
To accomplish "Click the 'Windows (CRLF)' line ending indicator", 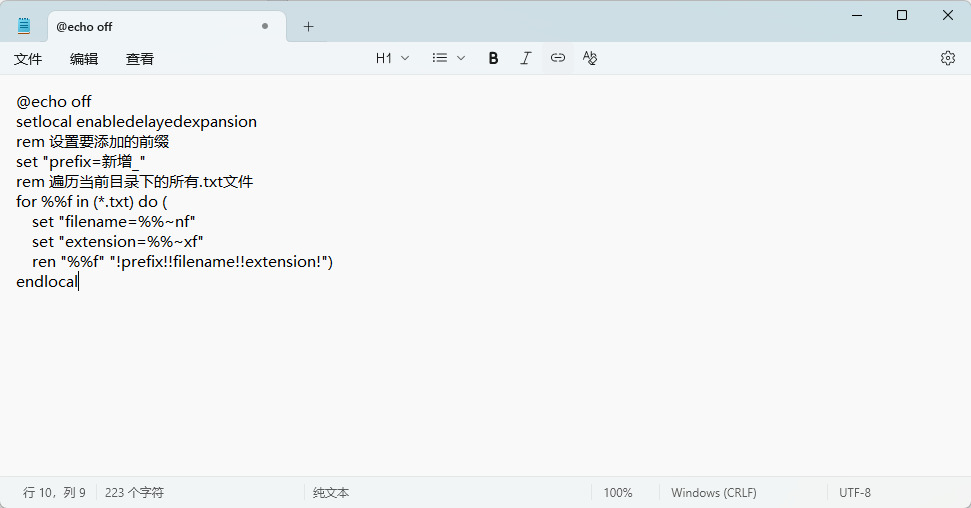I will [714, 493].
